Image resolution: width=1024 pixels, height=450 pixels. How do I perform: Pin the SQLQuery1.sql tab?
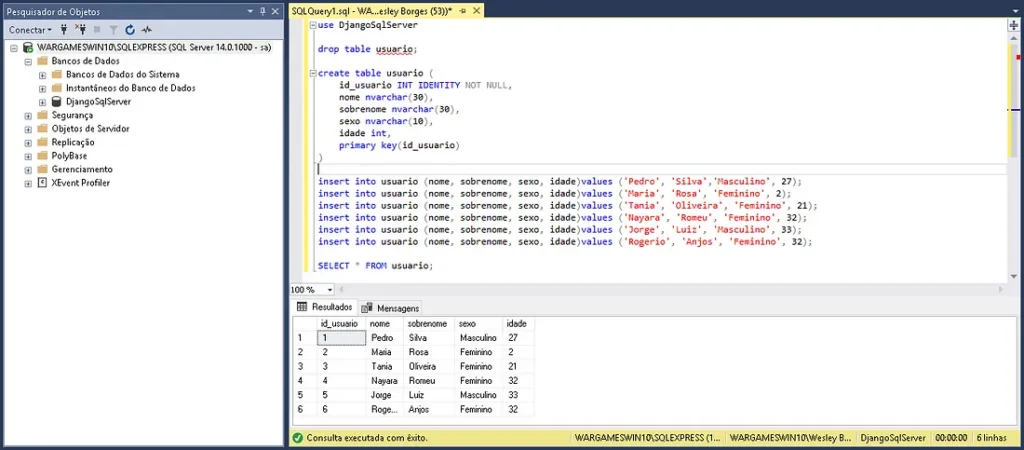pyautogui.click(x=462, y=12)
